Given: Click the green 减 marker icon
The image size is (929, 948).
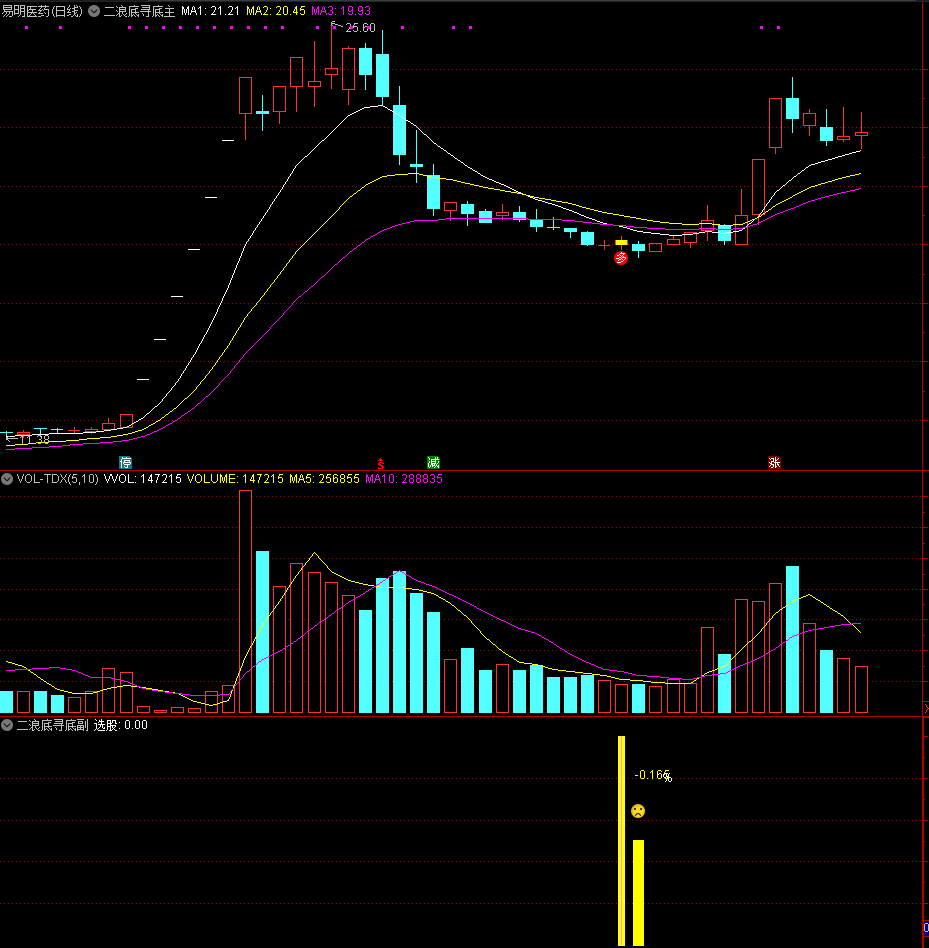Looking at the screenshot, I should (433, 463).
